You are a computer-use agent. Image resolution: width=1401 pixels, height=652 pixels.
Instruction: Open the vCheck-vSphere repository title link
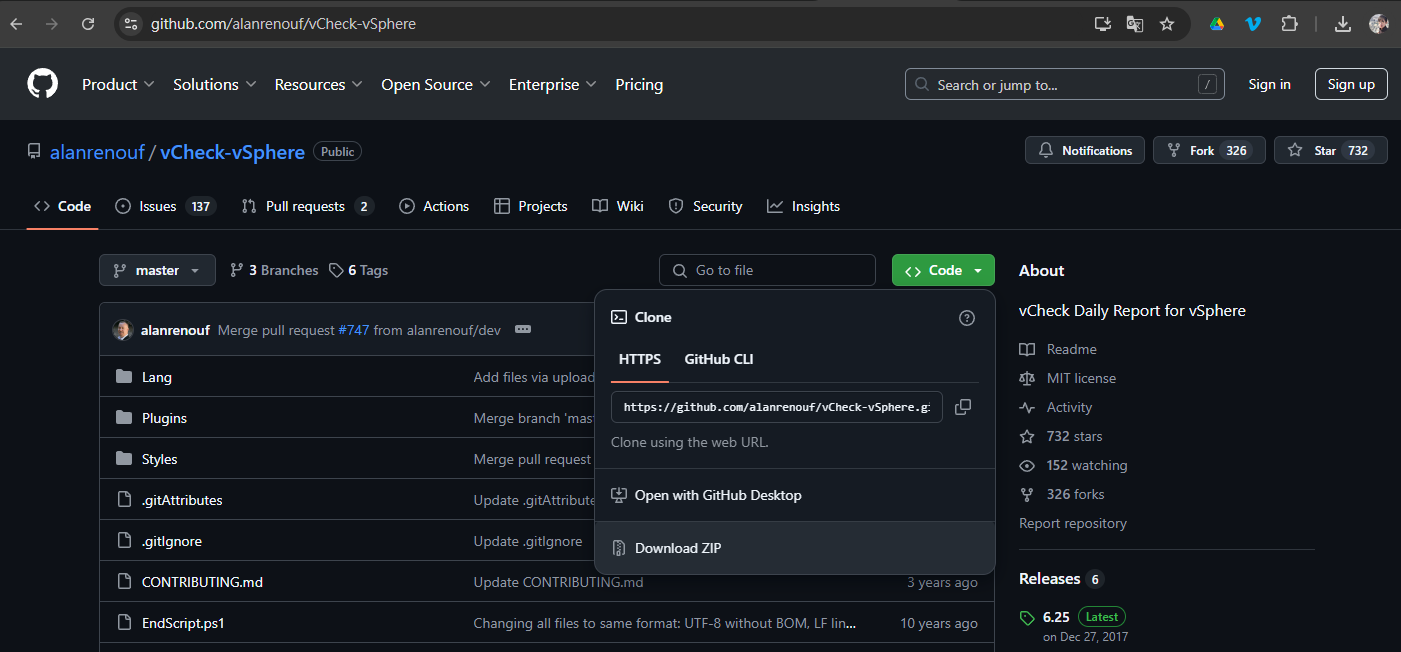pyautogui.click(x=232, y=152)
